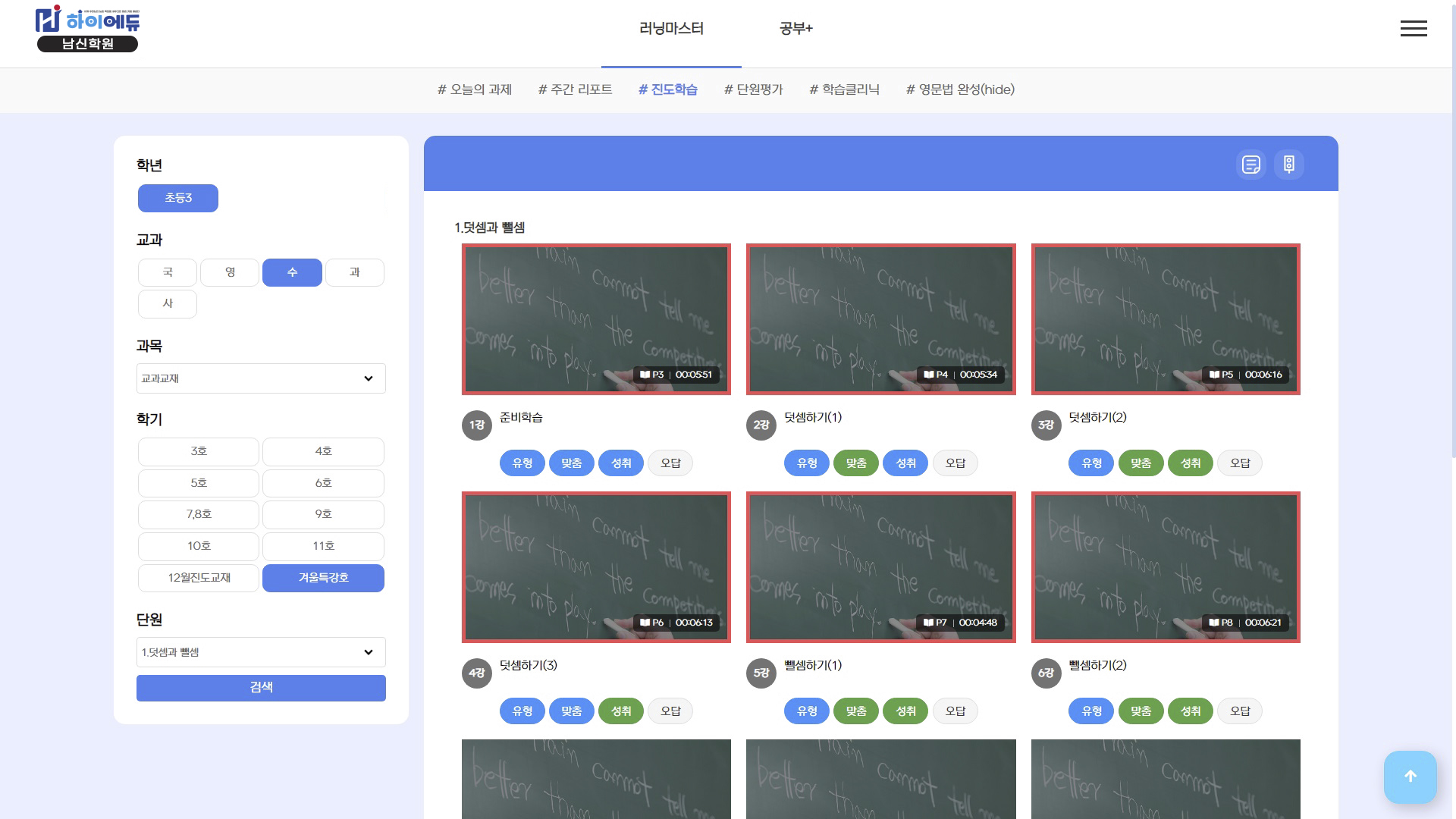Click 유형 button under 준비학습
This screenshot has height=819, width=1456.
522,463
